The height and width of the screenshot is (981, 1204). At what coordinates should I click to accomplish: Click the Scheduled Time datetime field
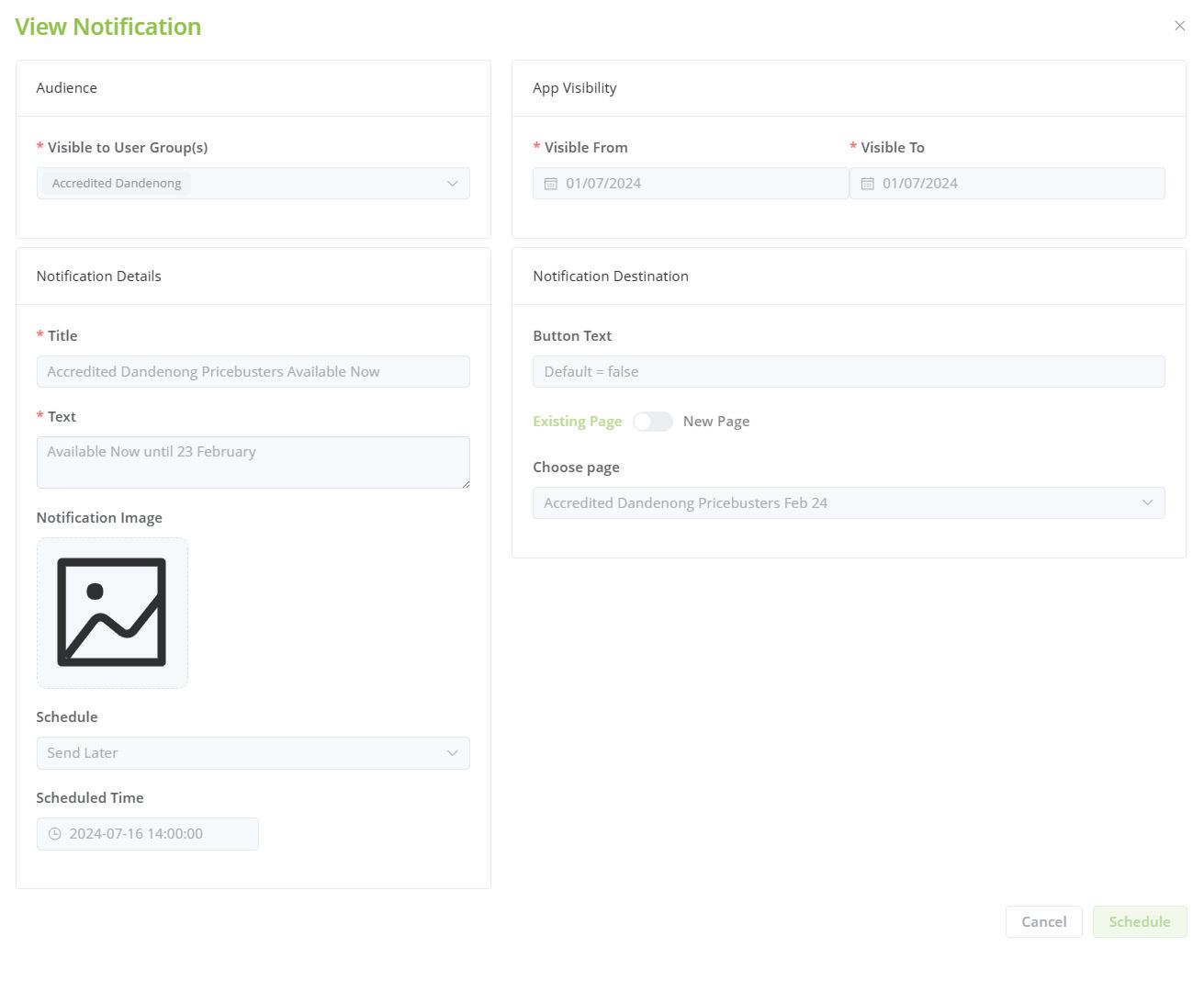click(156, 834)
